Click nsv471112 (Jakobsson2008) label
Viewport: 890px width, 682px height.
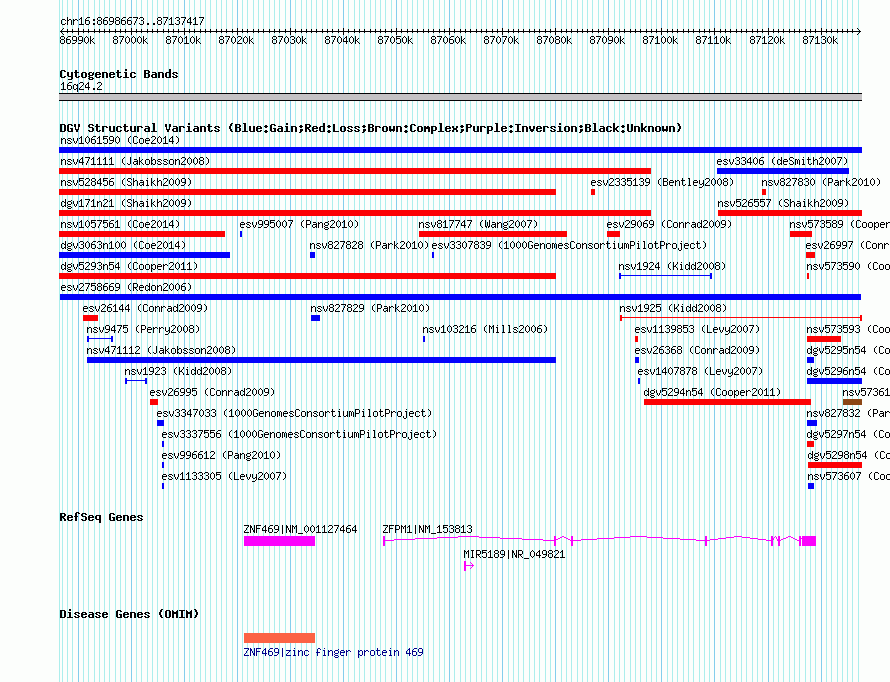[x=161, y=350]
